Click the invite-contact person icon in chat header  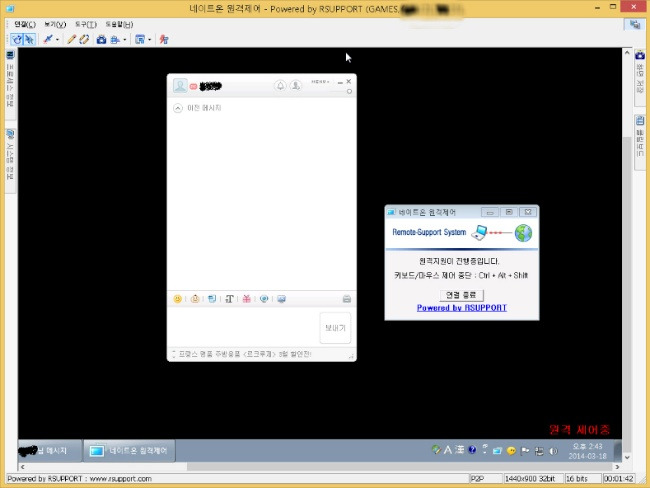point(296,85)
